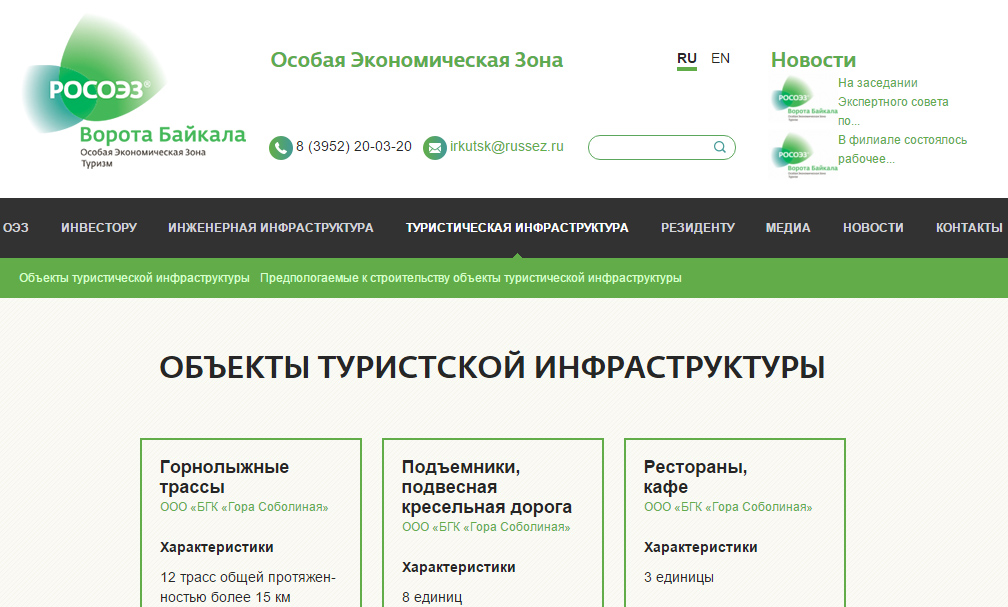Click inside the search input field

pos(650,148)
